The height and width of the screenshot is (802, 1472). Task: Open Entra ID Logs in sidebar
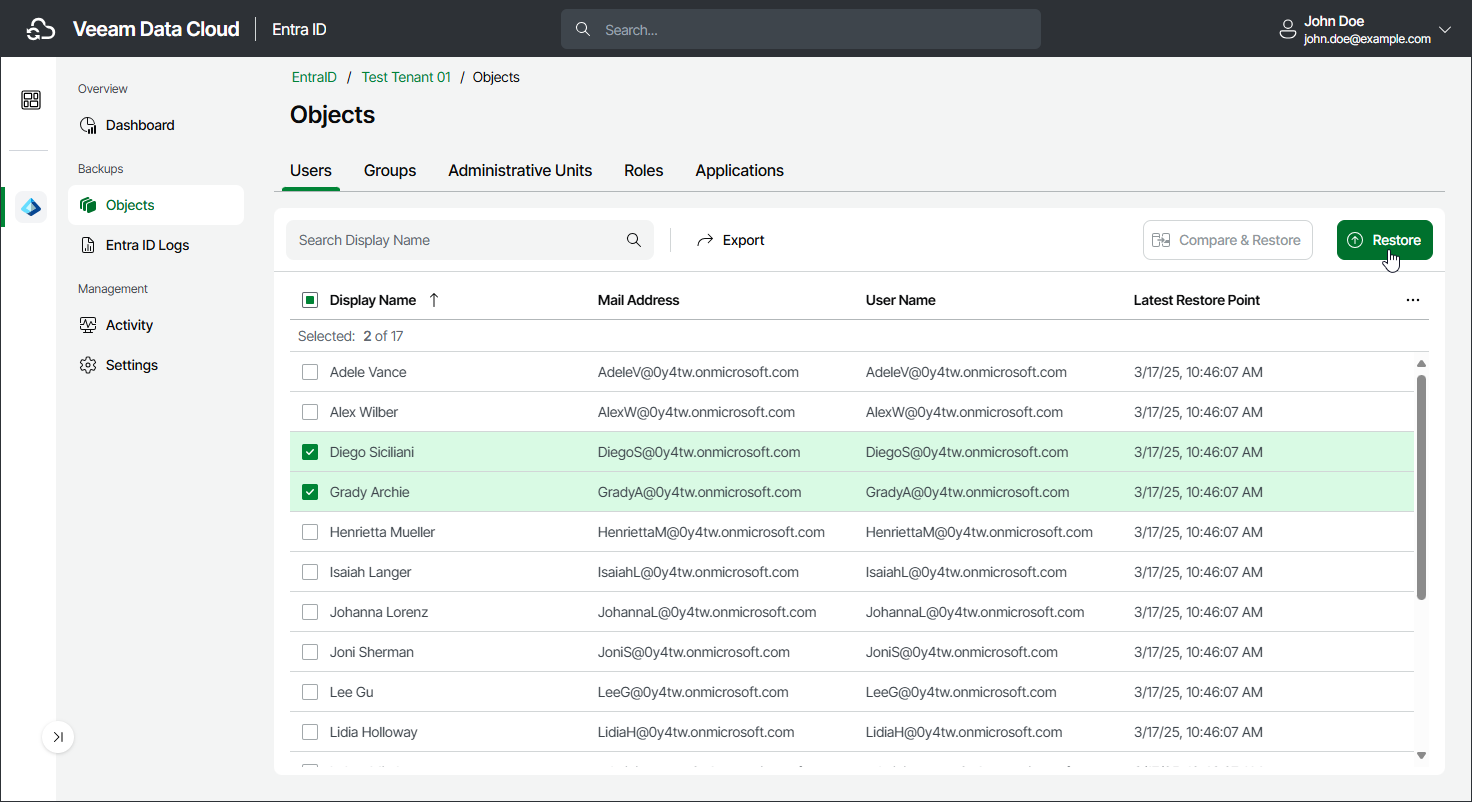(156, 245)
